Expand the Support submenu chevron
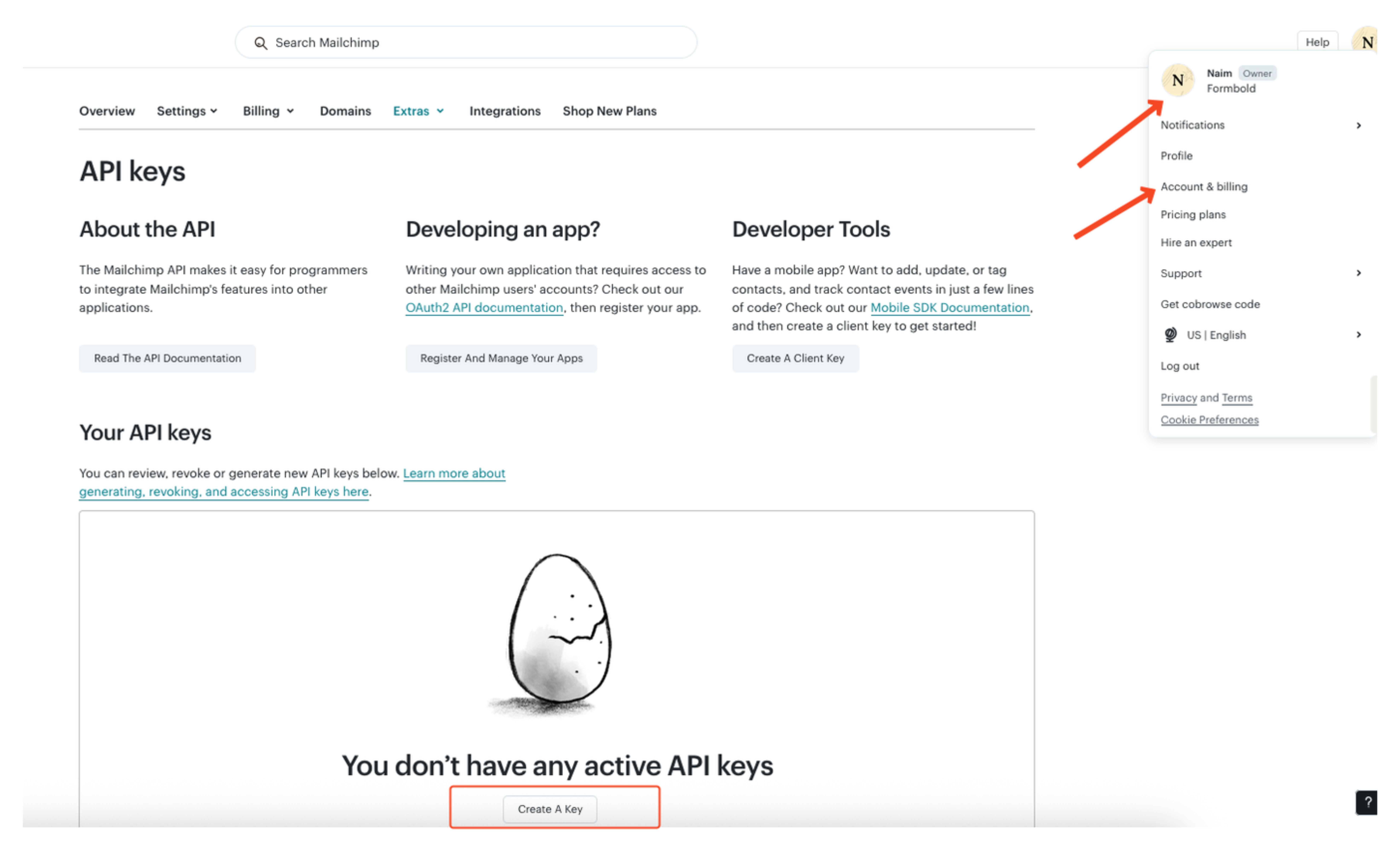The width and height of the screenshot is (1400, 851). [x=1358, y=273]
